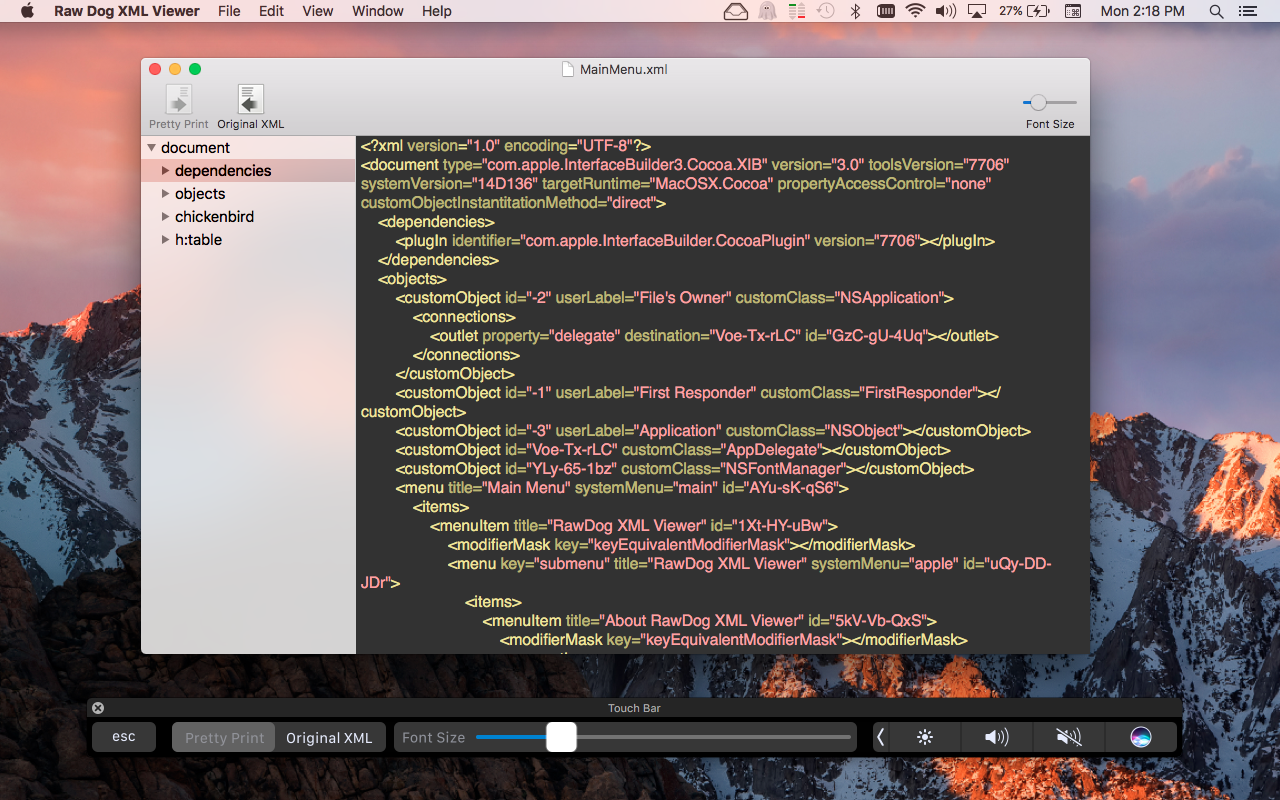Click the toolbar Font Size slider
1280x800 pixels.
1050,102
